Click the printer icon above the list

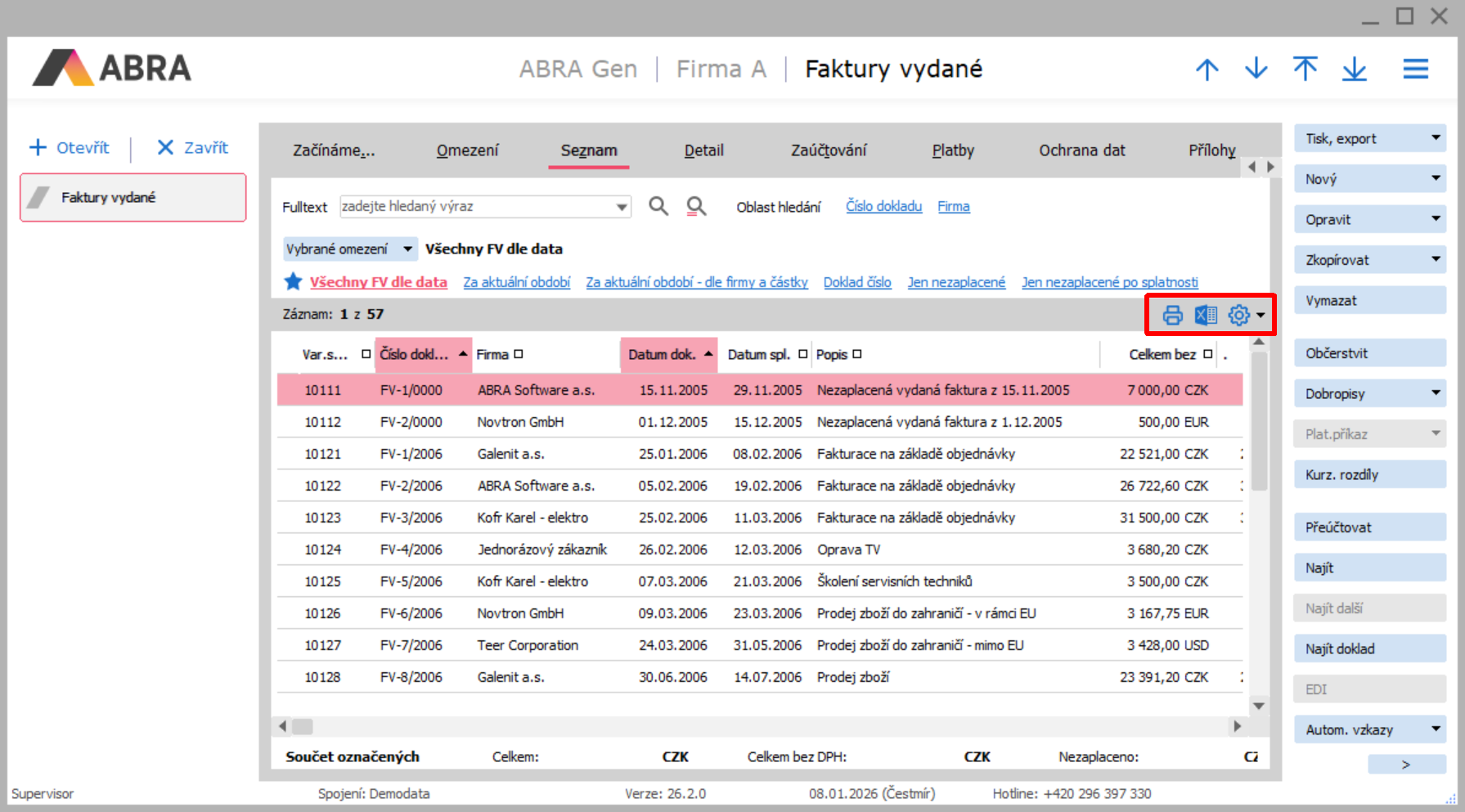pyautogui.click(x=1172, y=315)
